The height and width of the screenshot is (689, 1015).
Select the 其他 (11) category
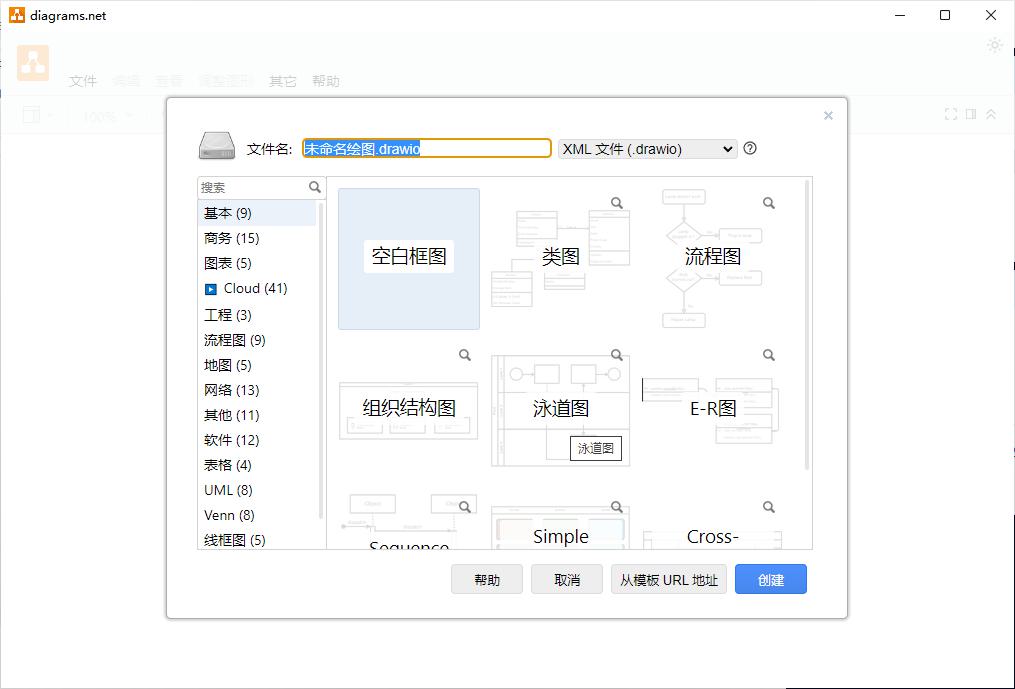coord(257,415)
